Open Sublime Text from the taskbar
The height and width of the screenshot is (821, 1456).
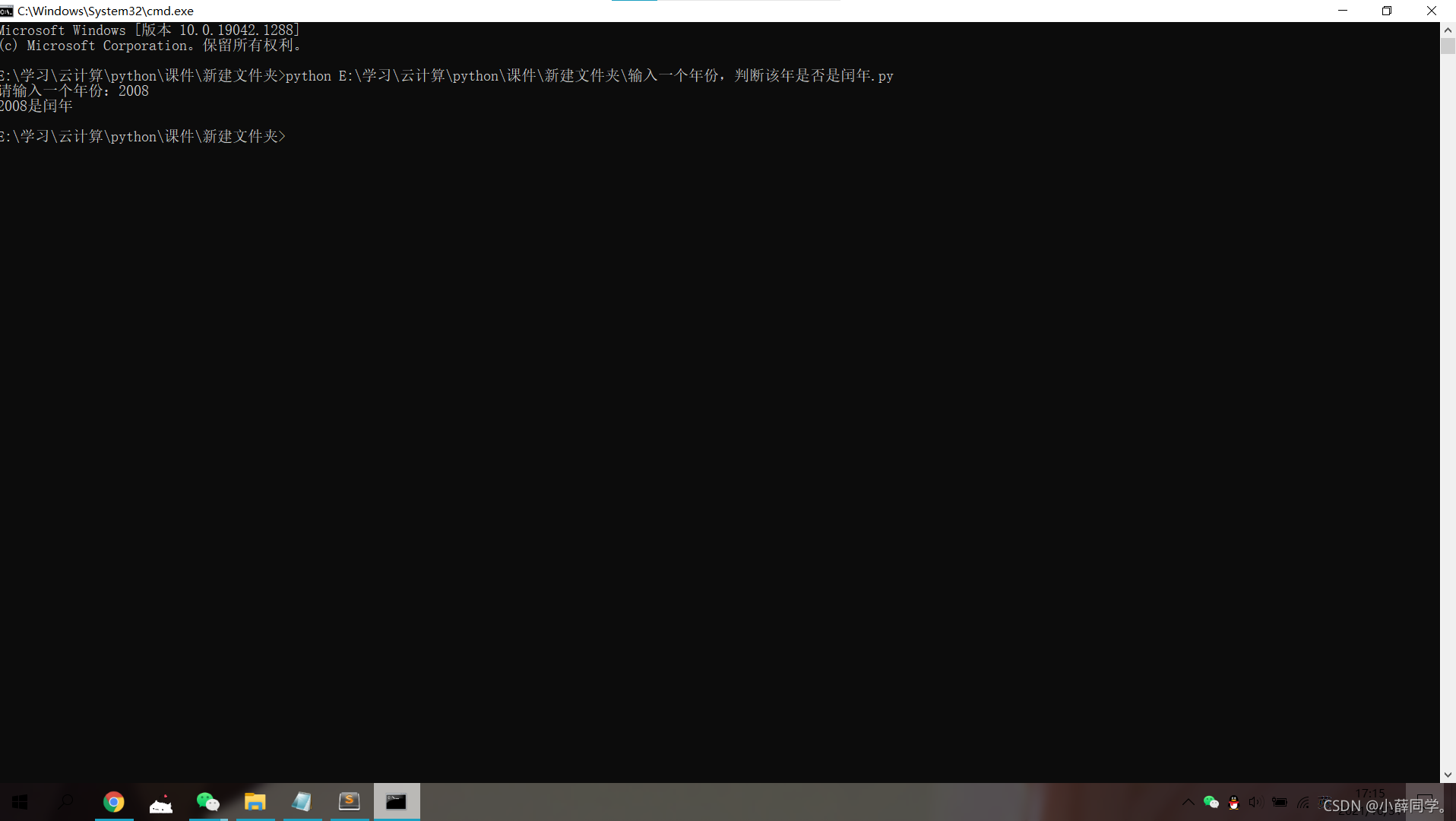coord(349,802)
